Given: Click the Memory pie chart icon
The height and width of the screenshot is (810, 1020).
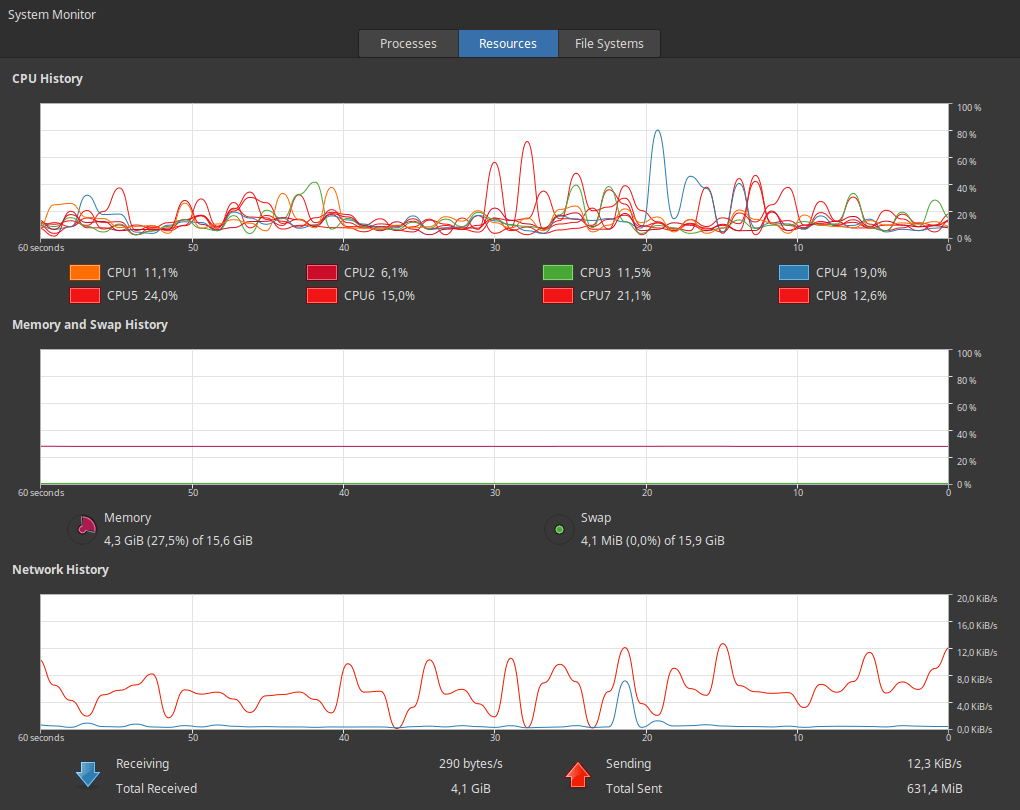Looking at the screenshot, I should tap(84, 529).
